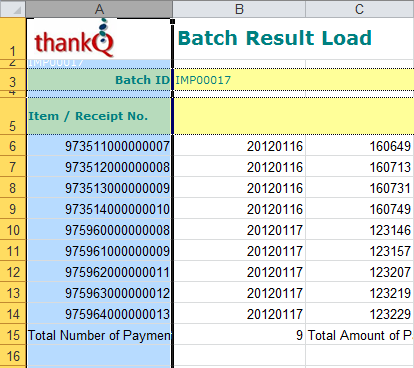This screenshot has width=414, height=368.
Task: Select cell with value 123207
Action: 360,272
